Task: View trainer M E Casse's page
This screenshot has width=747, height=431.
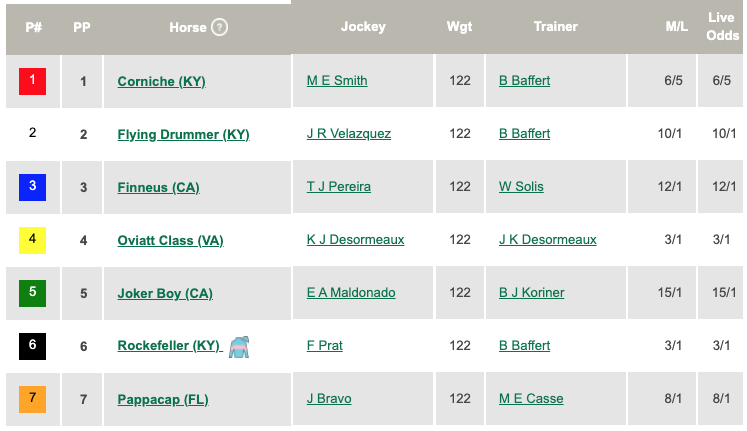Action: (x=531, y=399)
